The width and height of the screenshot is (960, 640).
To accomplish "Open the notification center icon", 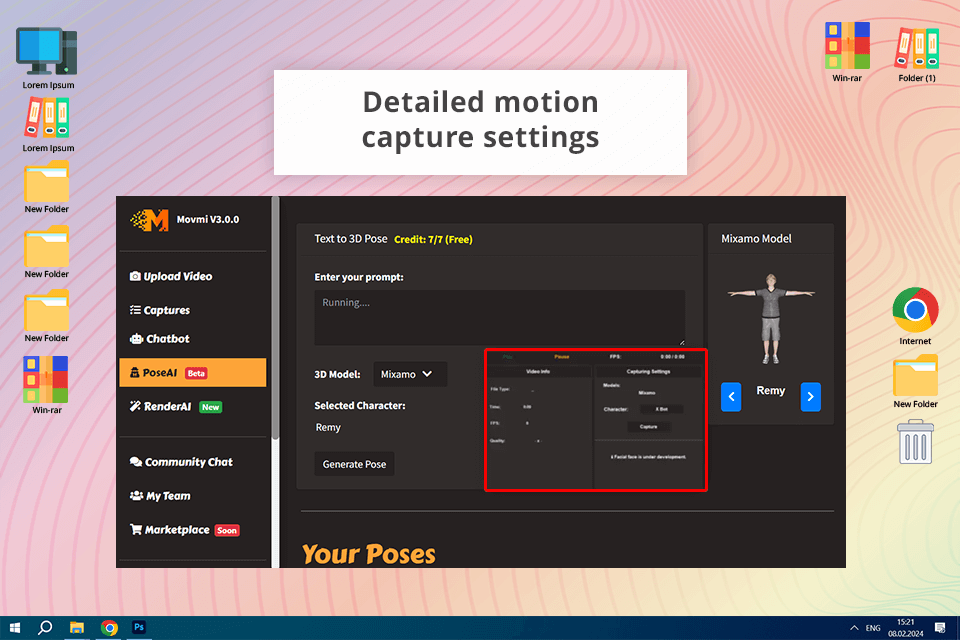I will (940, 628).
